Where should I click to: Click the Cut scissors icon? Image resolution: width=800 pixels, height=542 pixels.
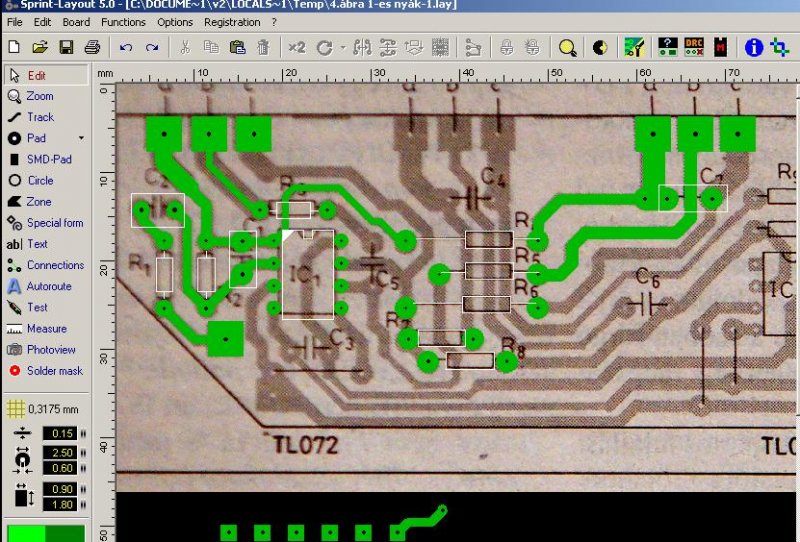point(185,47)
